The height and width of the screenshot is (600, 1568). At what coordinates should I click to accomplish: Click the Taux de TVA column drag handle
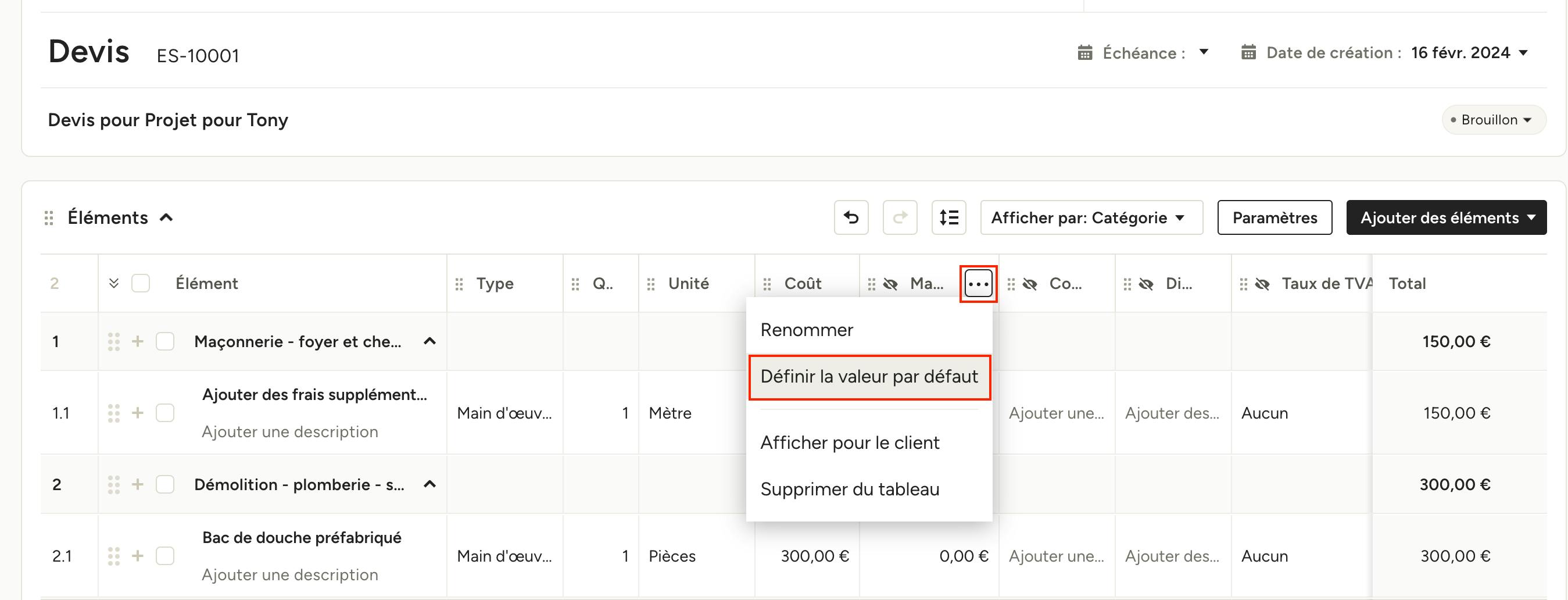coord(1244,284)
